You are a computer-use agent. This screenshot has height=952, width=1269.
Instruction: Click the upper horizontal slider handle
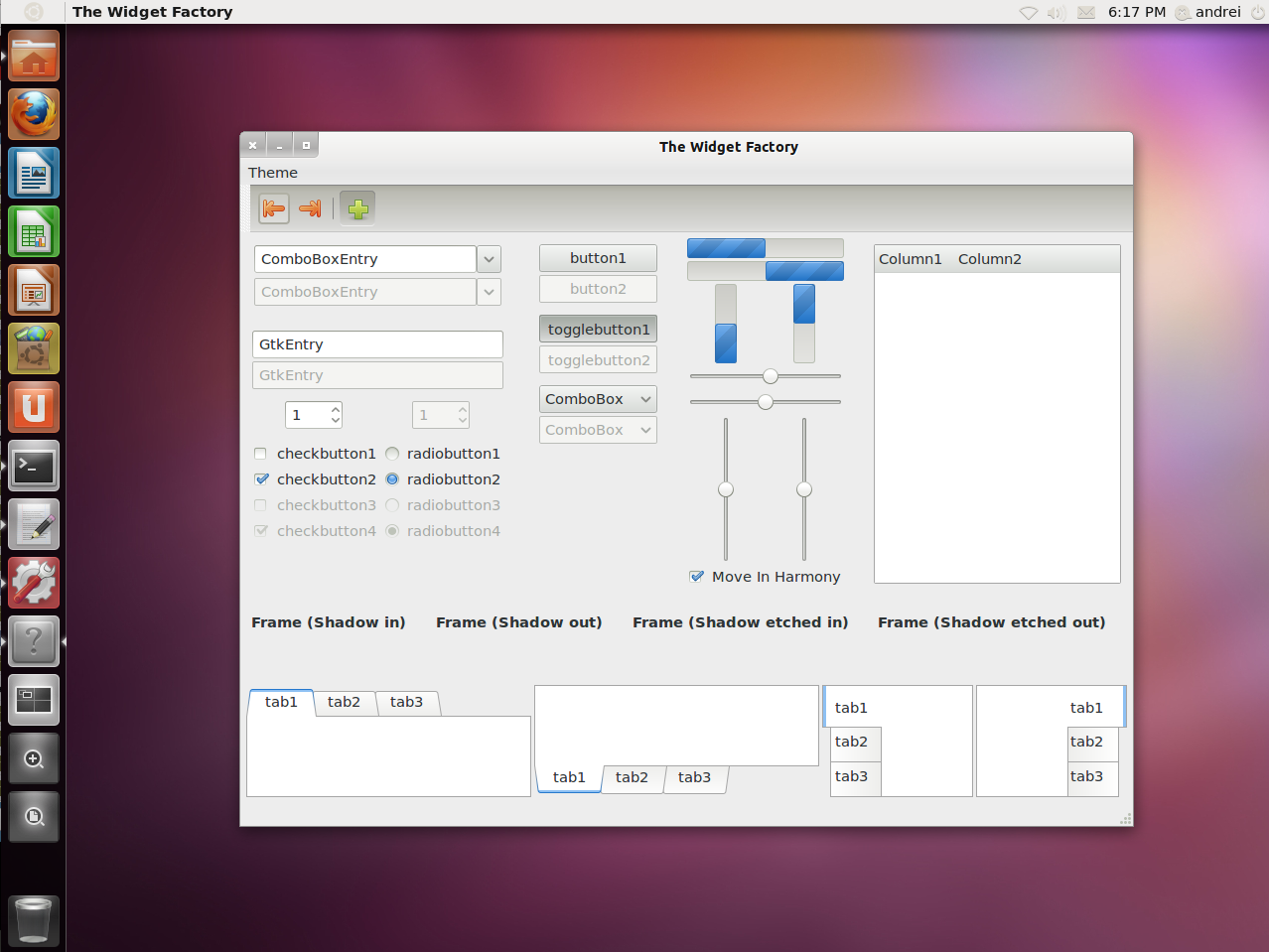pos(771,376)
